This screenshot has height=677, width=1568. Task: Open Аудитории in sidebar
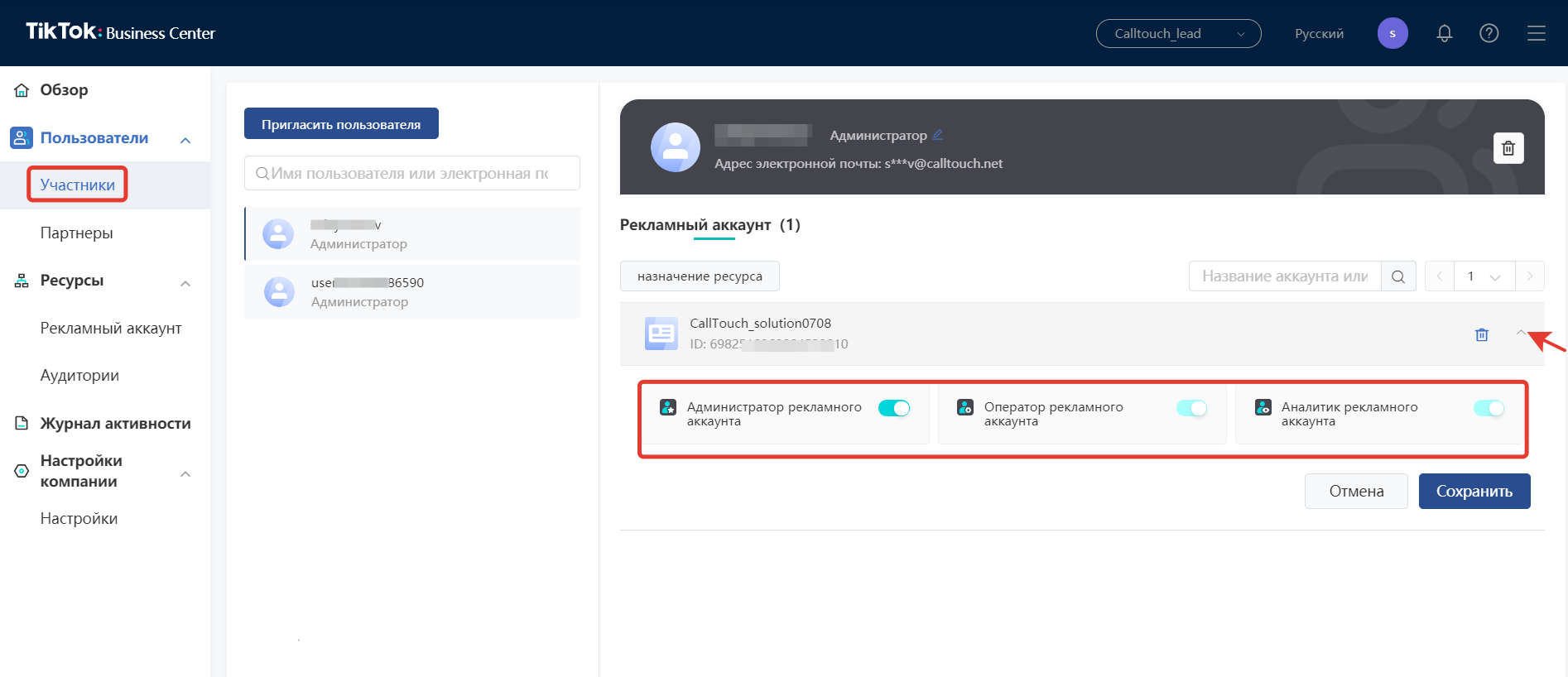coord(79,375)
